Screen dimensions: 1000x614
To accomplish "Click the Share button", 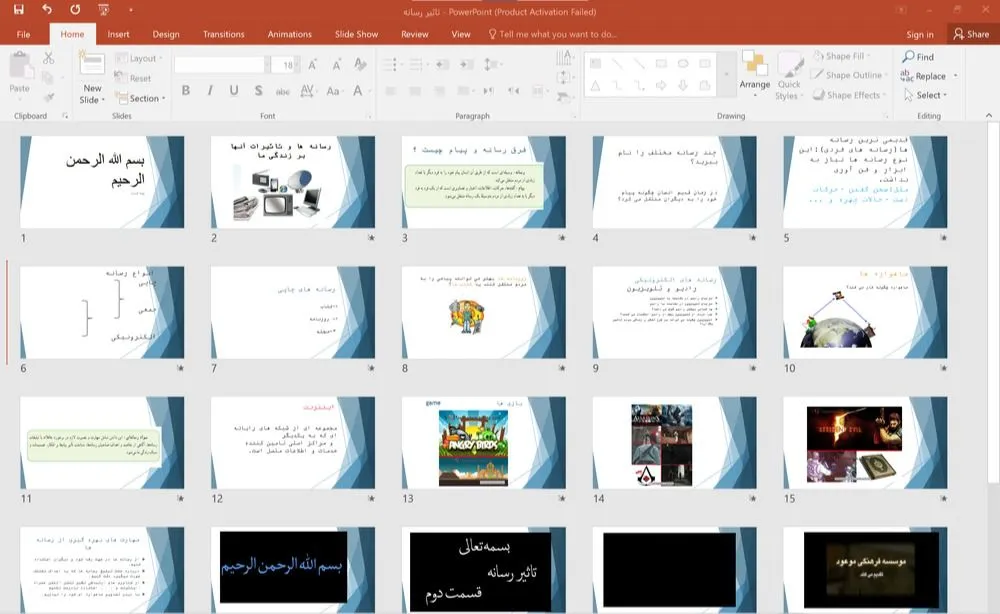I will click(970, 34).
